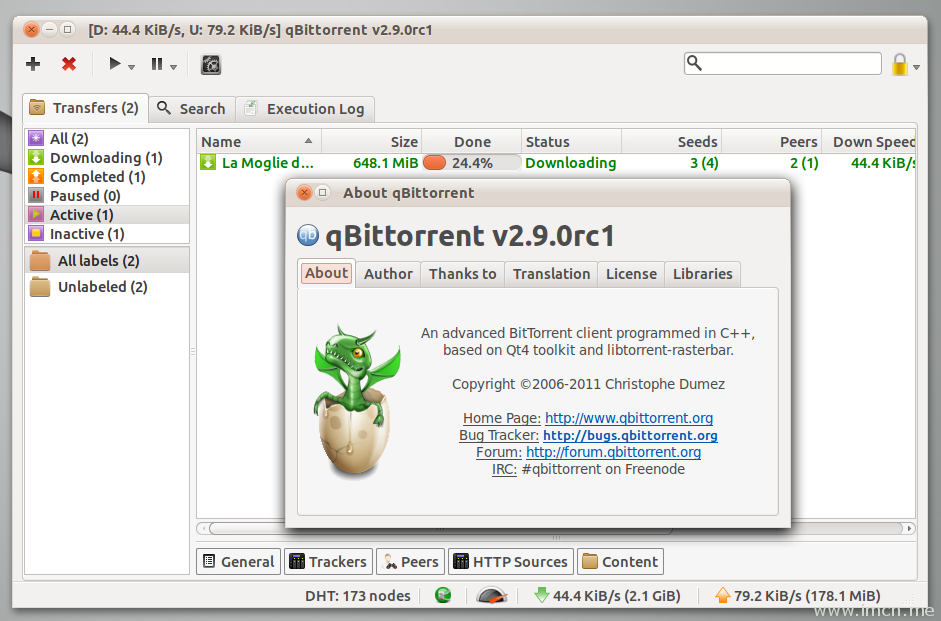Open the HTTP Sources properties button
Image resolution: width=941 pixels, height=621 pixels.
click(x=511, y=562)
